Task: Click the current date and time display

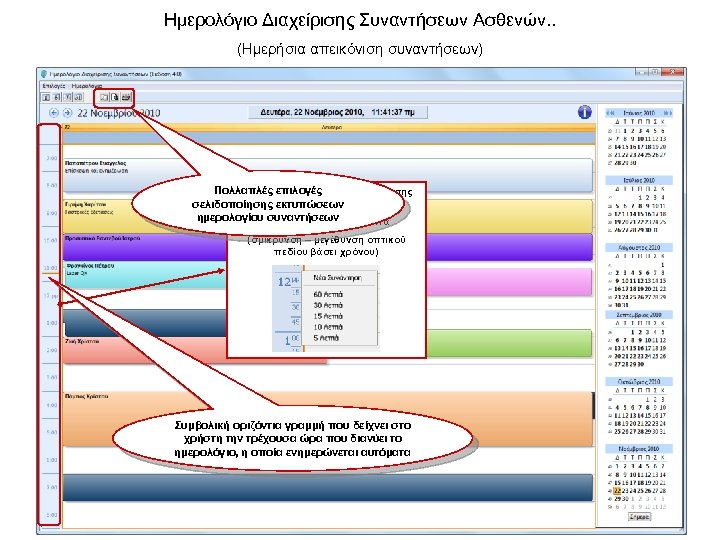Action: pyautogui.click(x=338, y=112)
